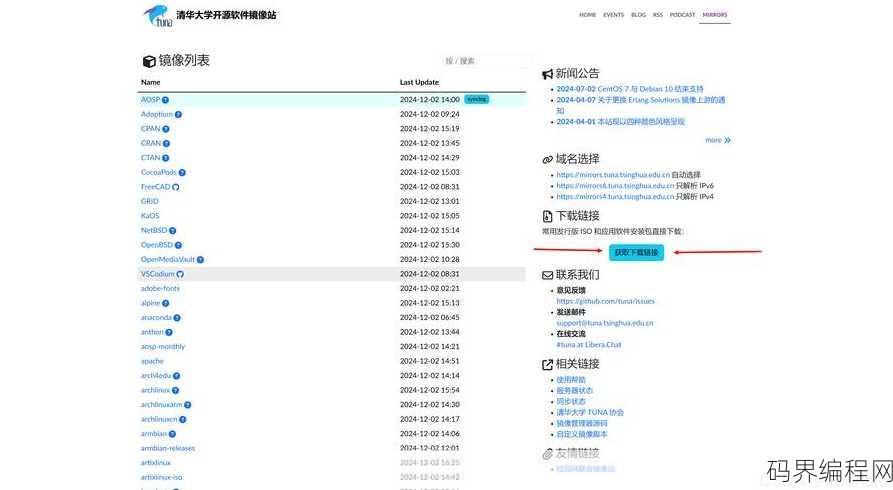Open the help icon beside armbian
Image resolution: width=893 pixels, height=490 pixels.
tap(173, 434)
